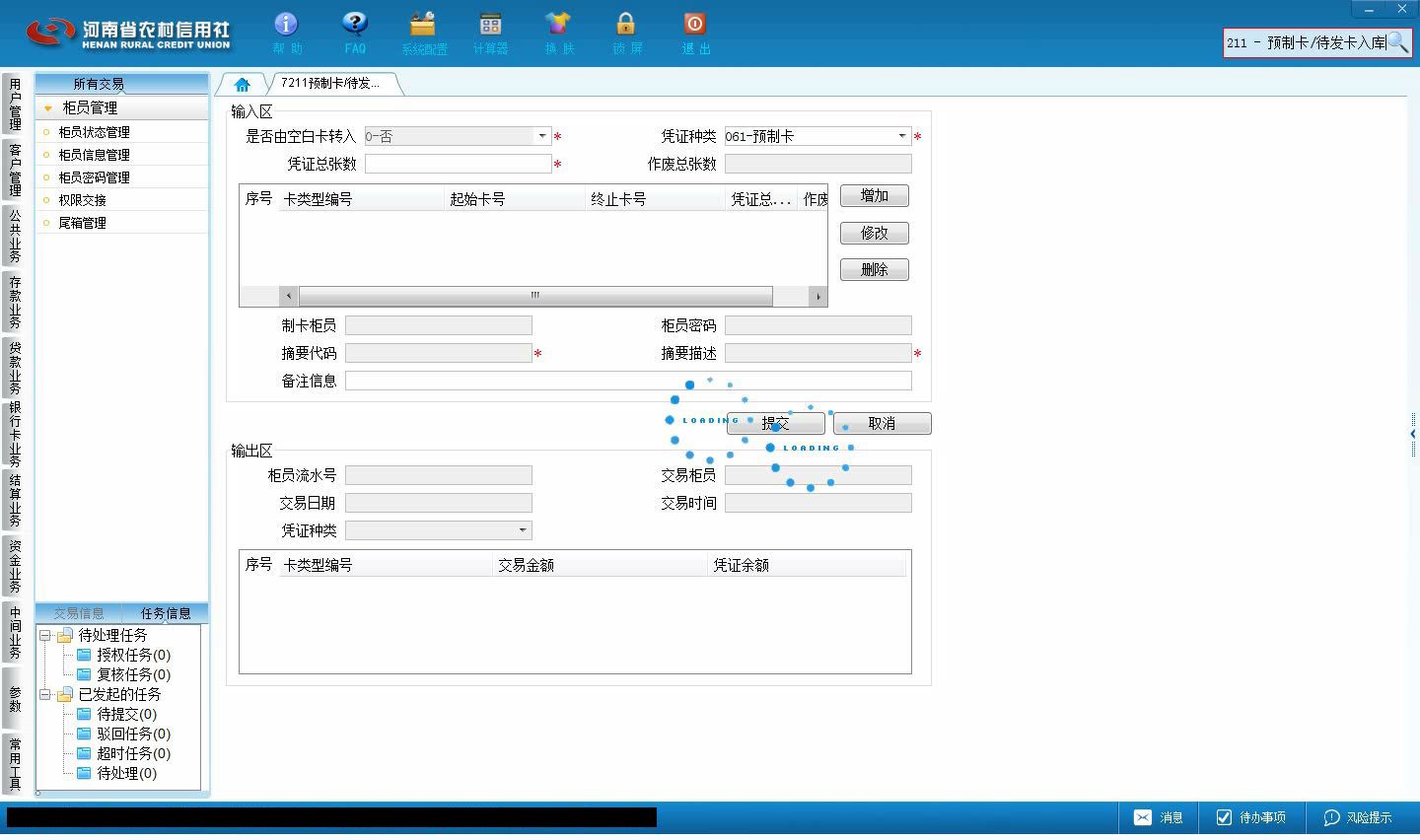Image resolution: width=1420 pixels, height=840 pixels.
Task: Open 尾箱管理 menu entry
Action: tap(122, 223)
